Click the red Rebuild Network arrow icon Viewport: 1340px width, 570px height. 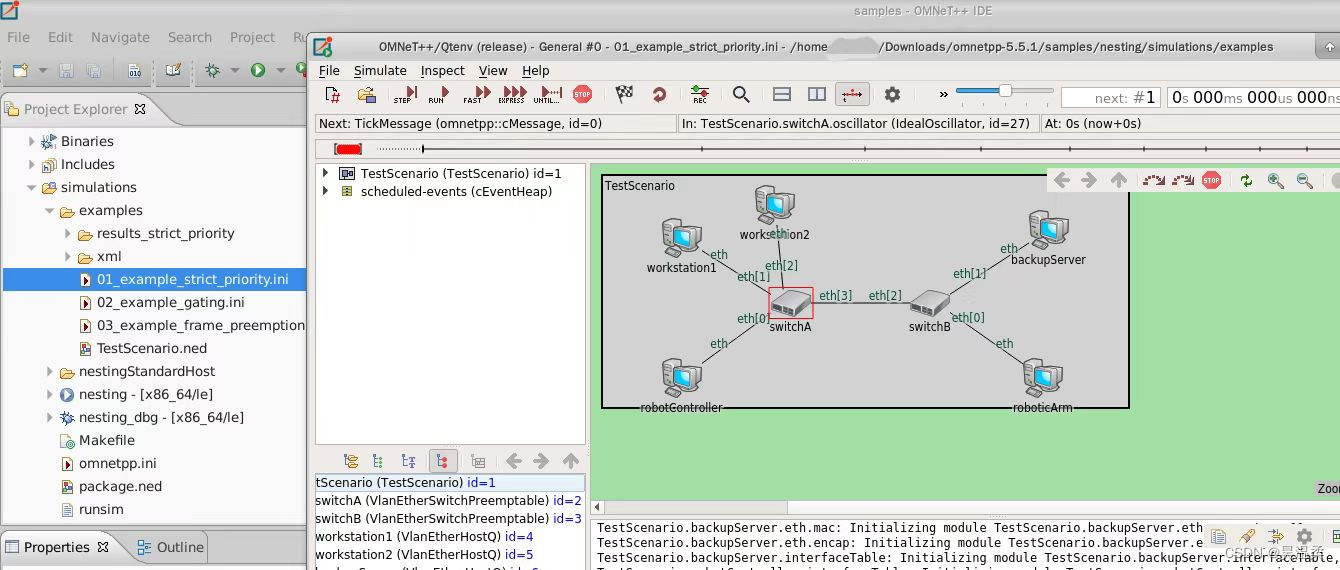(x=659, y=94)
